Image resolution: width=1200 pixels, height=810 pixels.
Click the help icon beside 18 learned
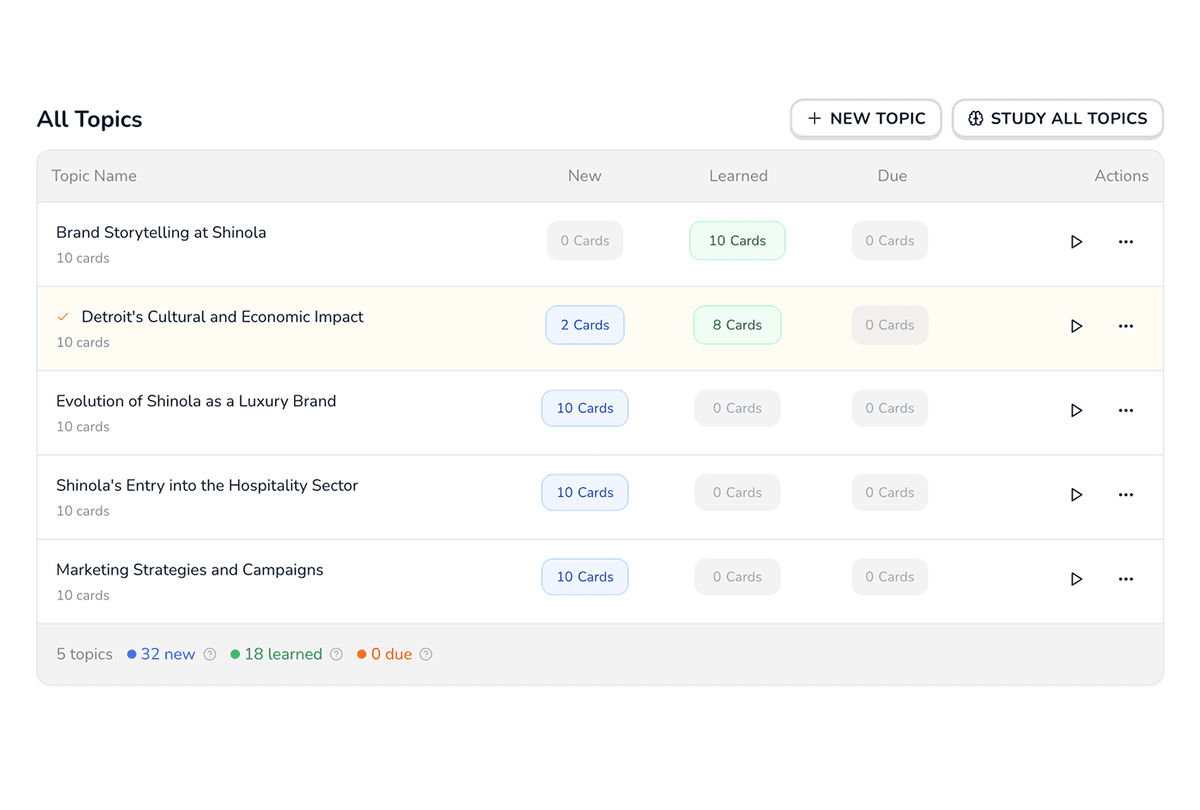(x=336, y=655)
